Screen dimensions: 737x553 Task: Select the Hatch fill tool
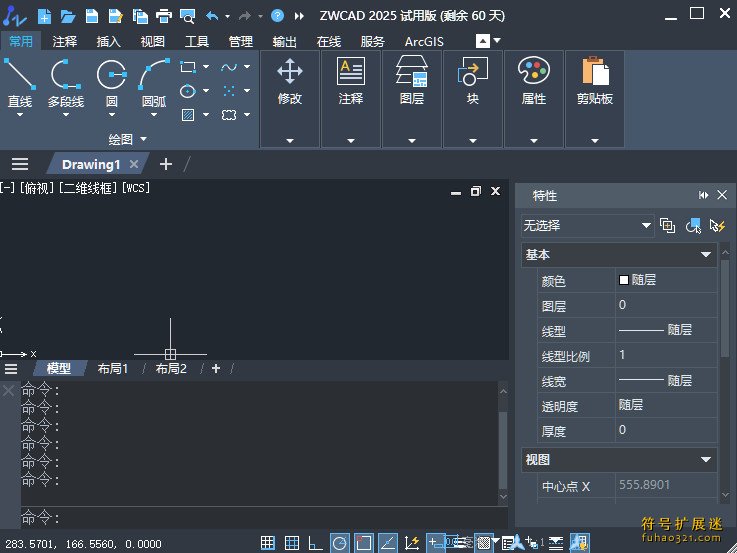(x=188, y=115)
